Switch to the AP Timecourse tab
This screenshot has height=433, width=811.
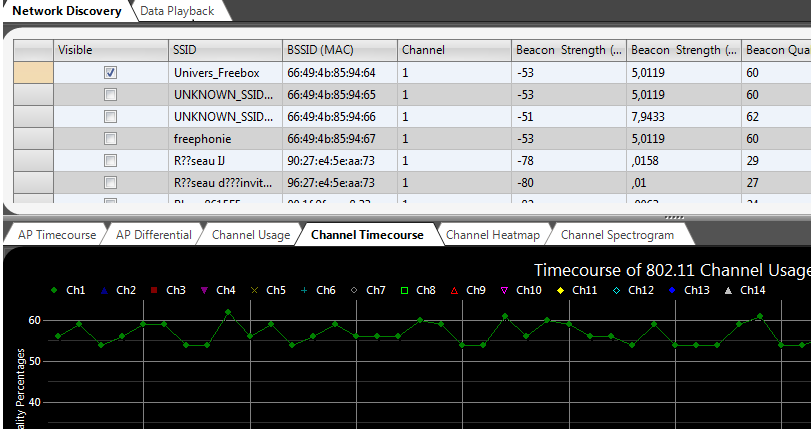(56, 235)
